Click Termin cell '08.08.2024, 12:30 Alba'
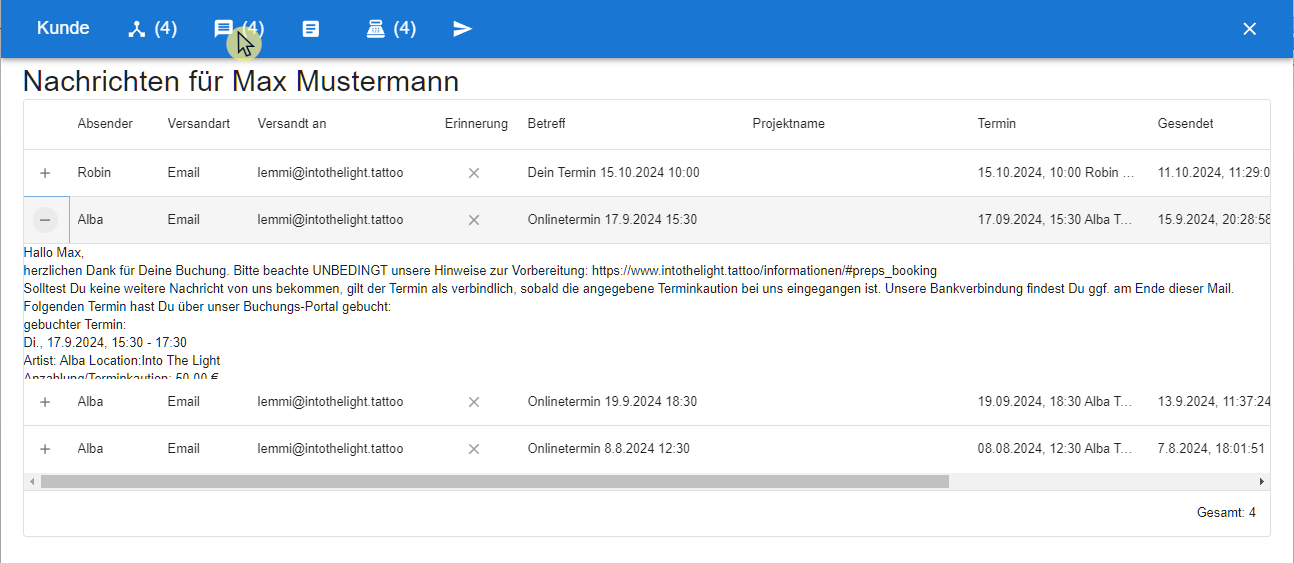This screenshot has width=1294, height=563. (x=1056, y=449)
